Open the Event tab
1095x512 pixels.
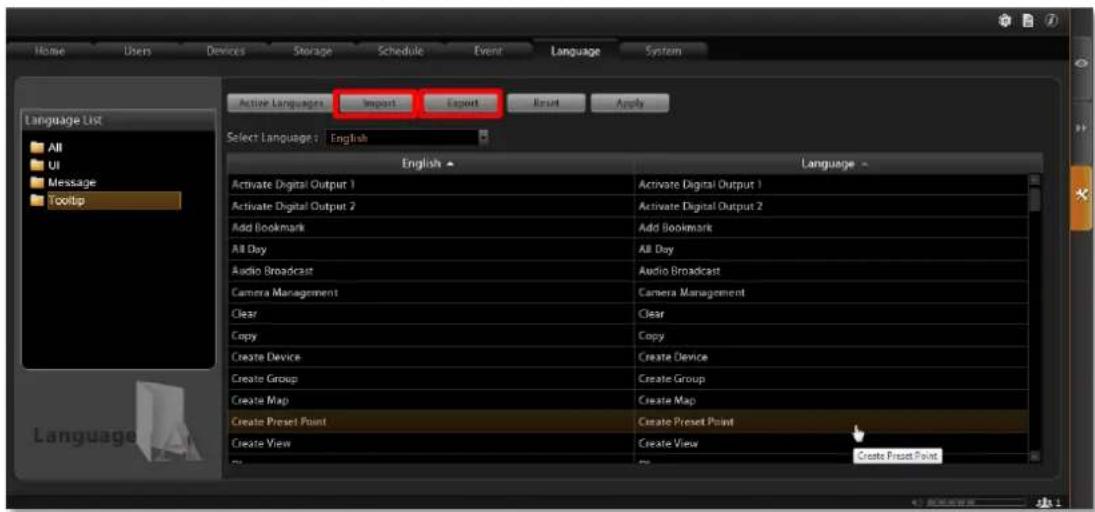[x=487, y=51]
